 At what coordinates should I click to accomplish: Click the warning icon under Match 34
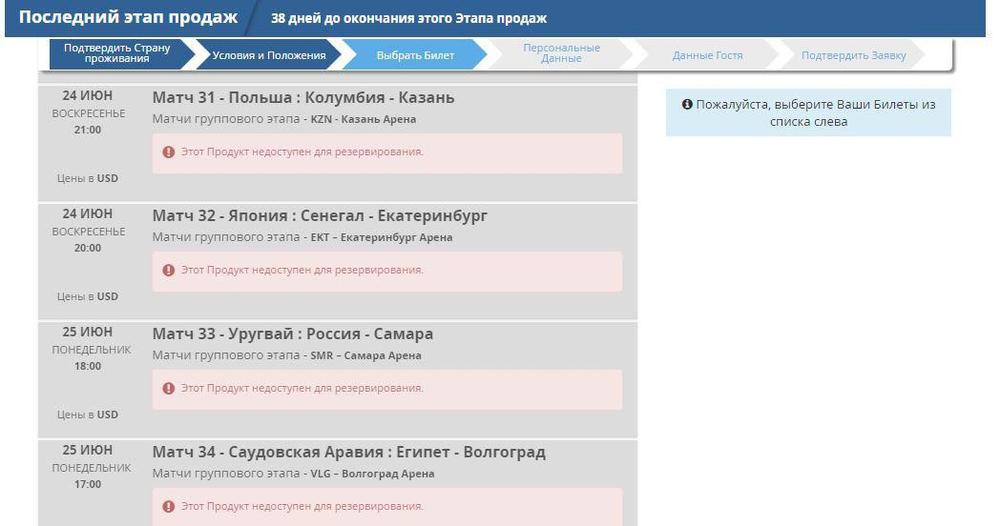[x=168, y=506]
